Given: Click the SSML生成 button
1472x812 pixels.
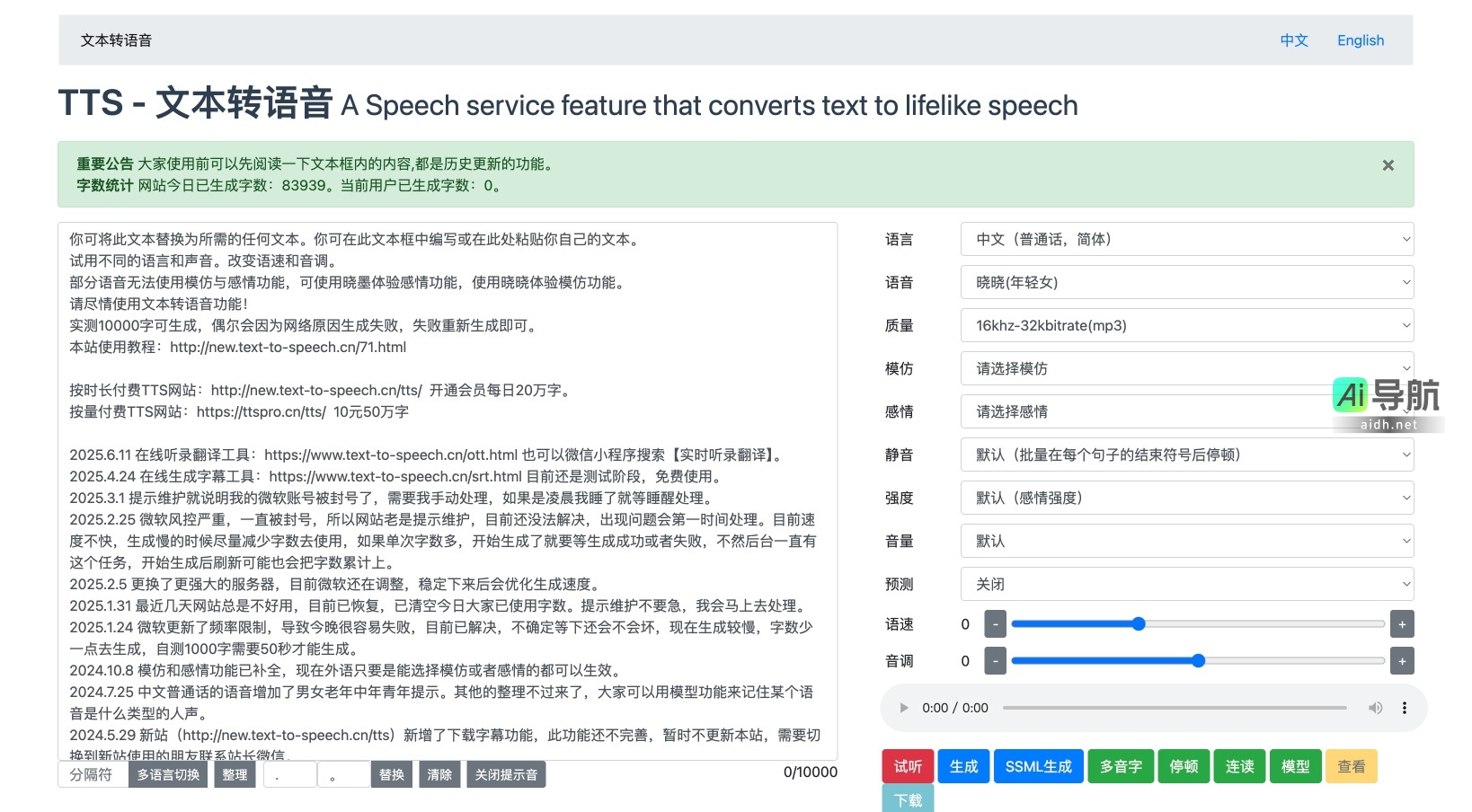Looking at the screenshot, I should pyautogui.click(x=1038, y=766).
